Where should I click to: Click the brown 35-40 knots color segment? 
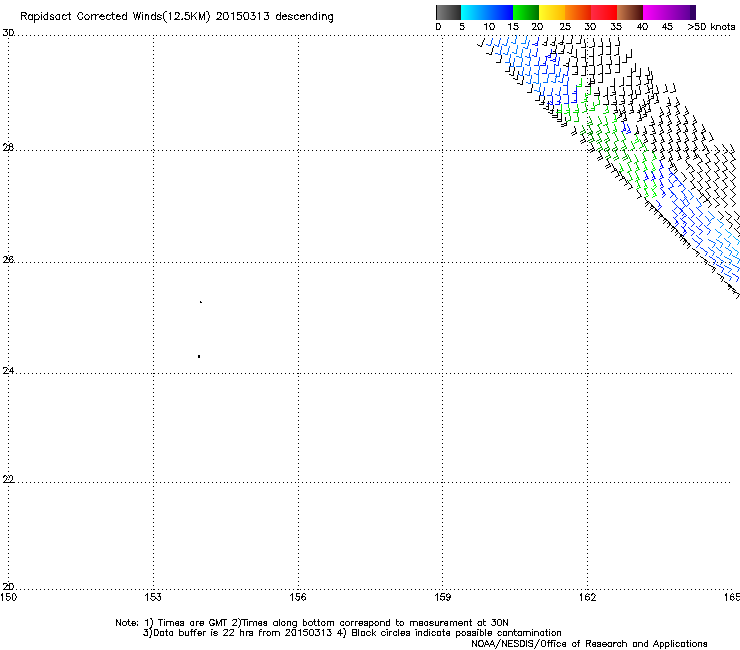coord(630,12)
